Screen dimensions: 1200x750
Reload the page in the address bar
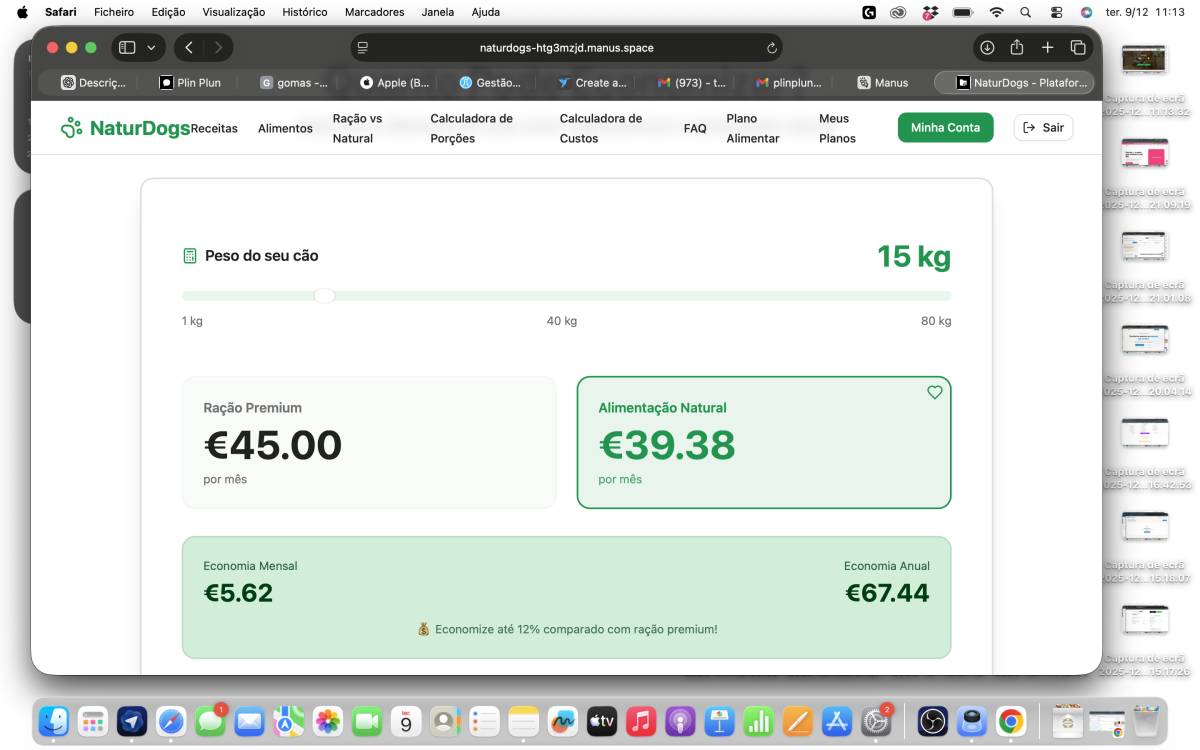click(x=772, y=48)
